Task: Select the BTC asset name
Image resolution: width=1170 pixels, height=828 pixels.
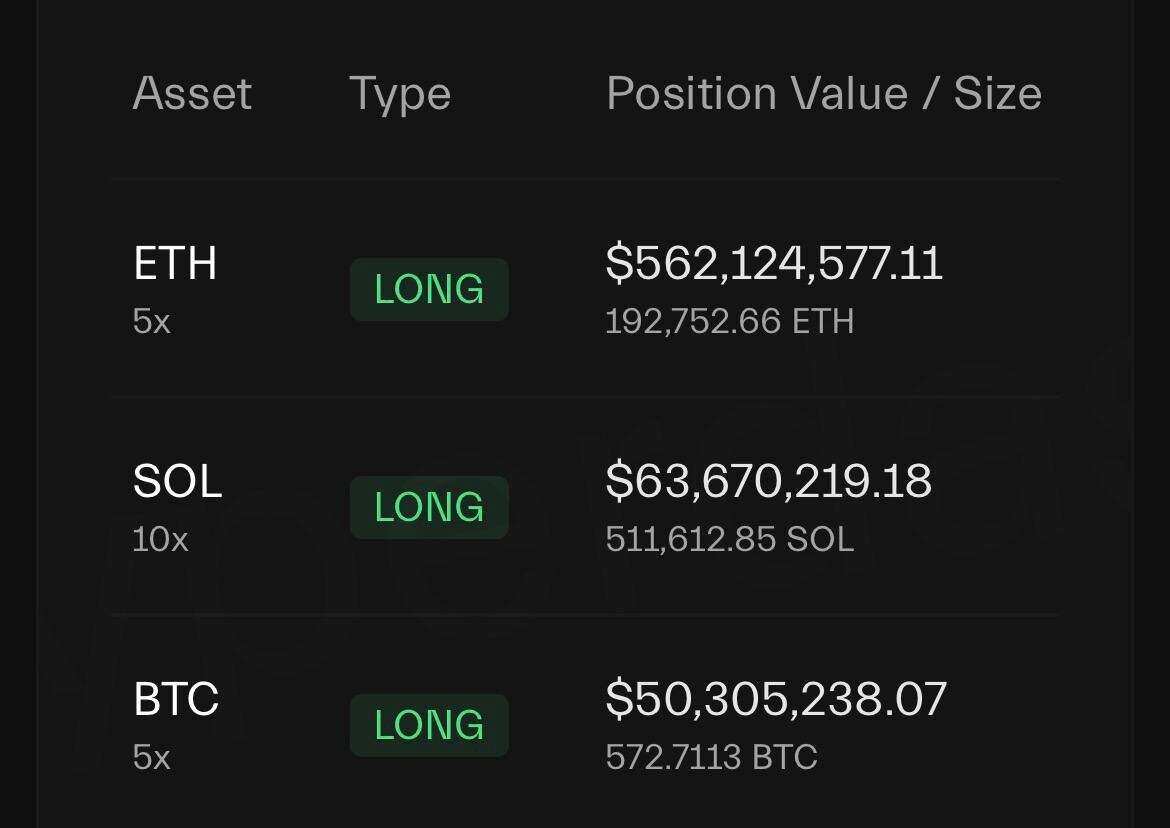Action: click(176, 699)
